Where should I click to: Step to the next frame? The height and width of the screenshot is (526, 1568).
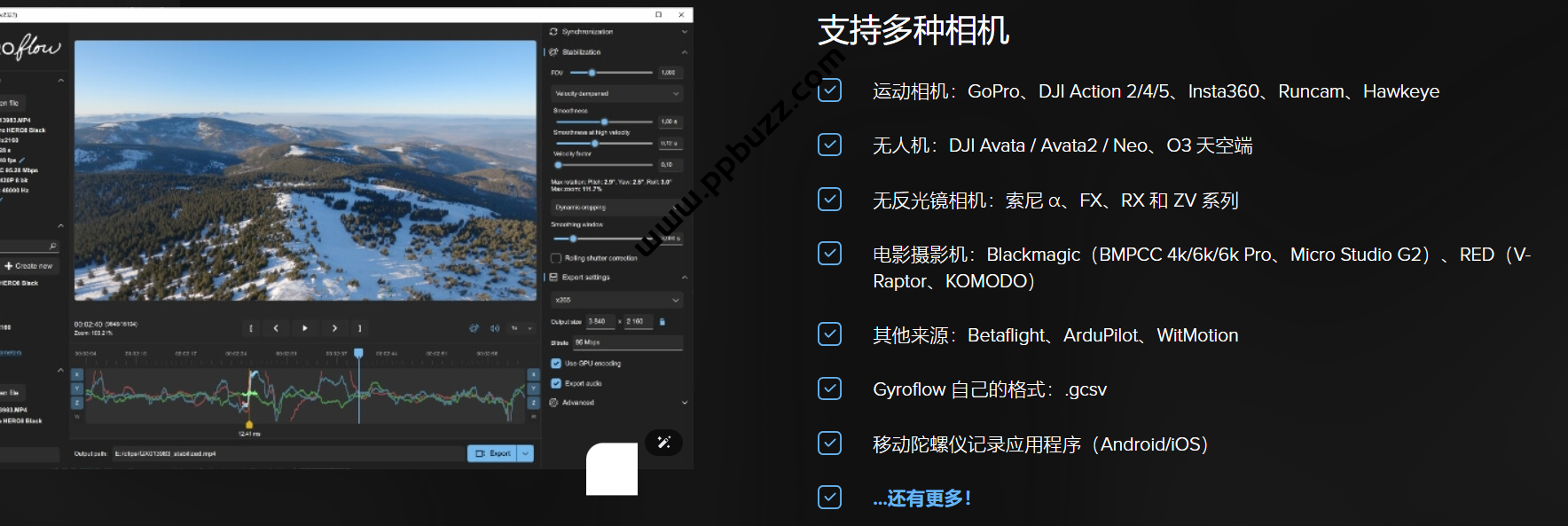[334, 328]
